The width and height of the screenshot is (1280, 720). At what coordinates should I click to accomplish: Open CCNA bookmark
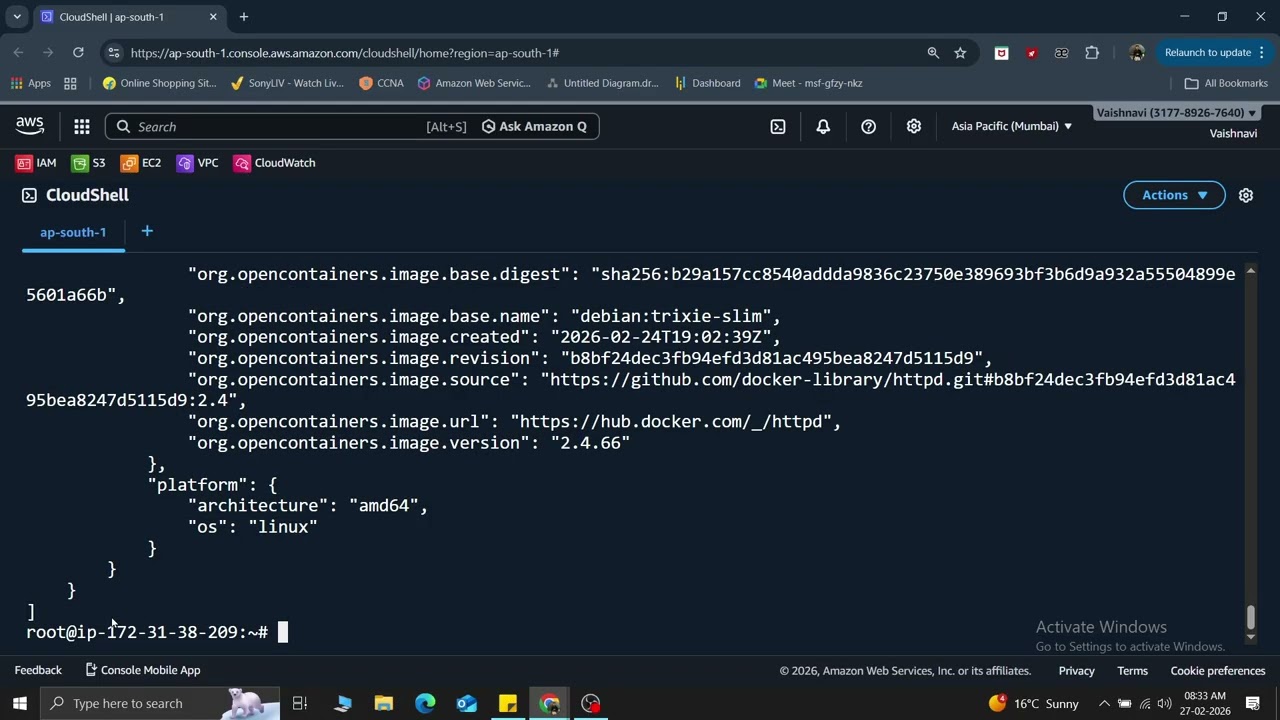(381, 83)
